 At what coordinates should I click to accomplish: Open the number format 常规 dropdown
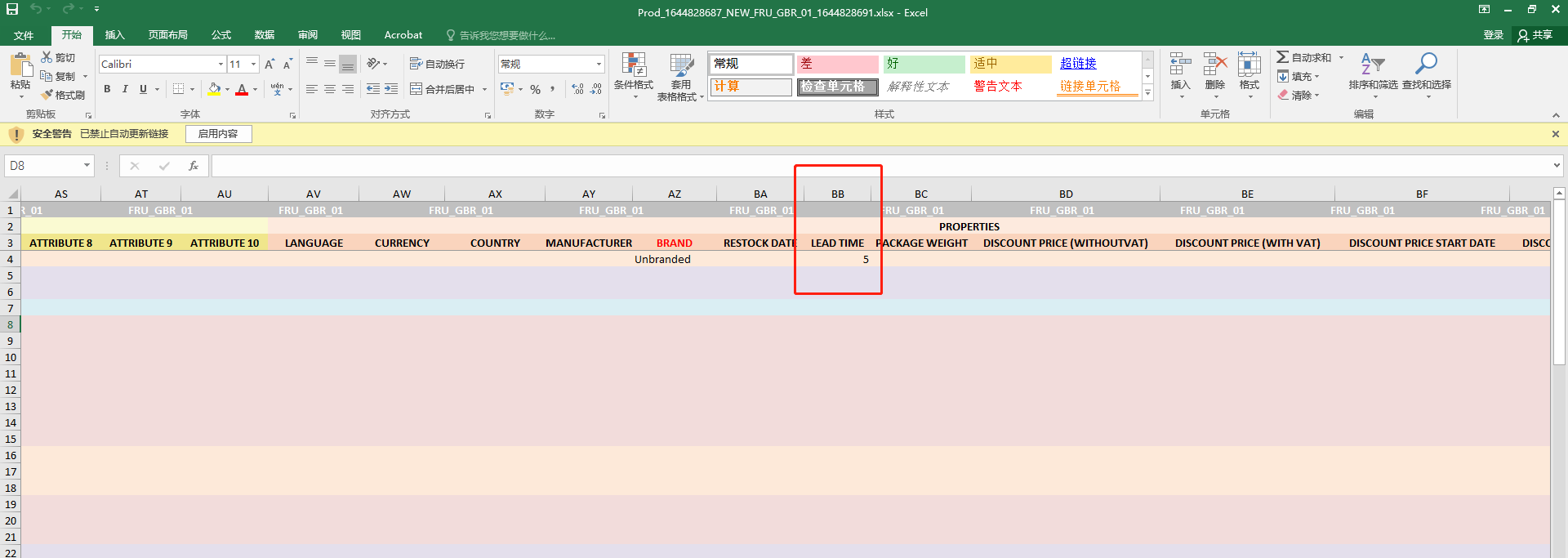click(x=599, y=64)
